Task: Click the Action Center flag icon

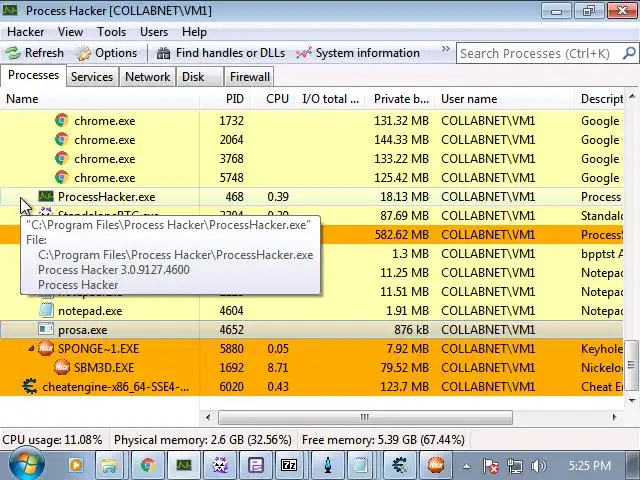Action: (491, 466)
